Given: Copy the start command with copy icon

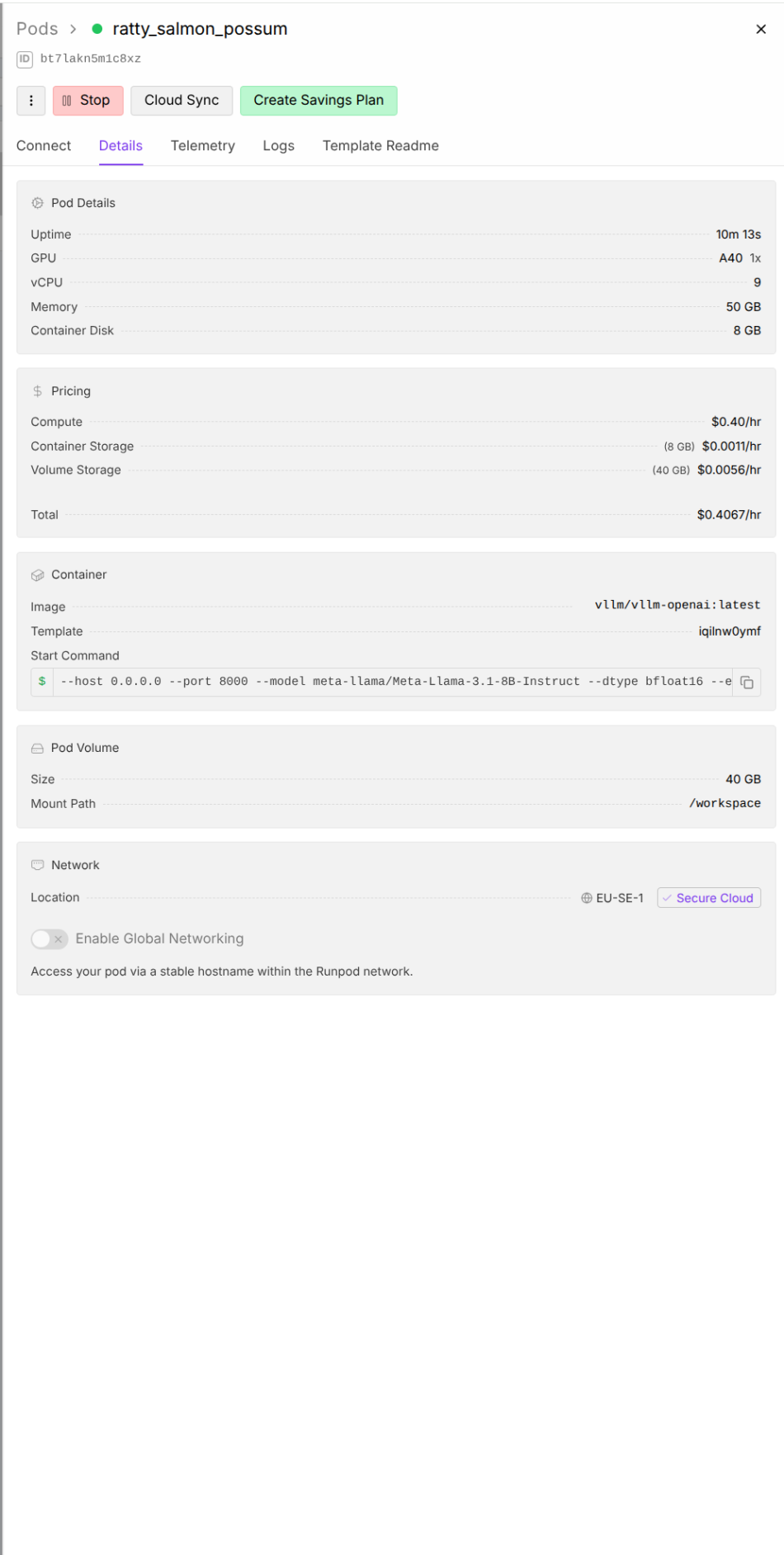Looking at the screenshot, I should [x=747, y=683].
